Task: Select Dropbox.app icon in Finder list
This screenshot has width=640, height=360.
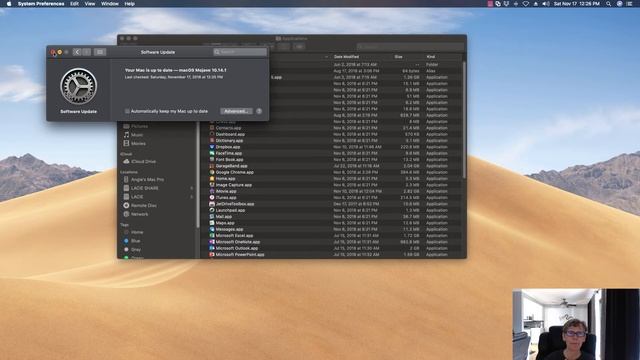Action: pyautogui.click(x=212, y=147)
